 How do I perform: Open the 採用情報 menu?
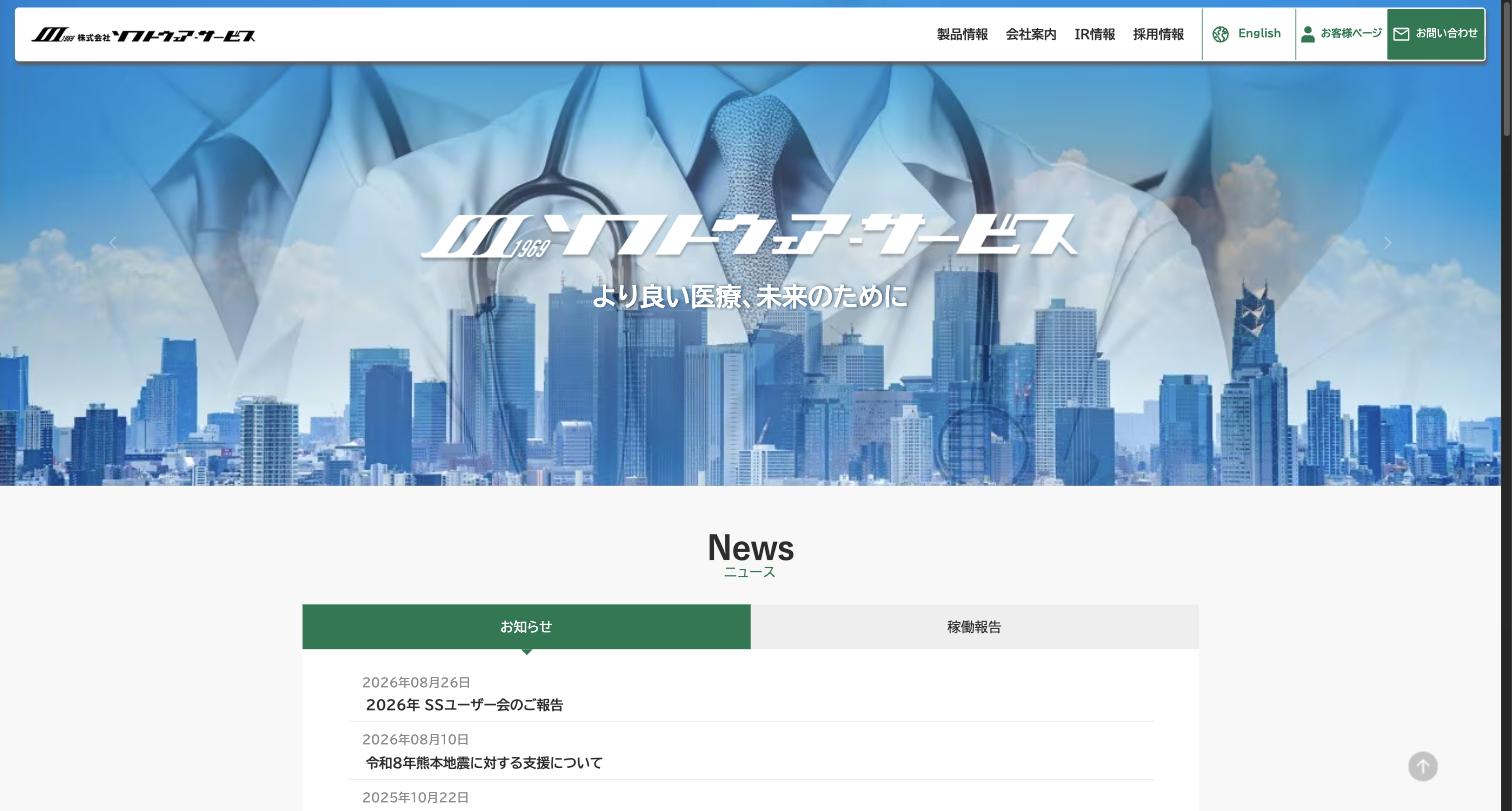pos(1158,34)
